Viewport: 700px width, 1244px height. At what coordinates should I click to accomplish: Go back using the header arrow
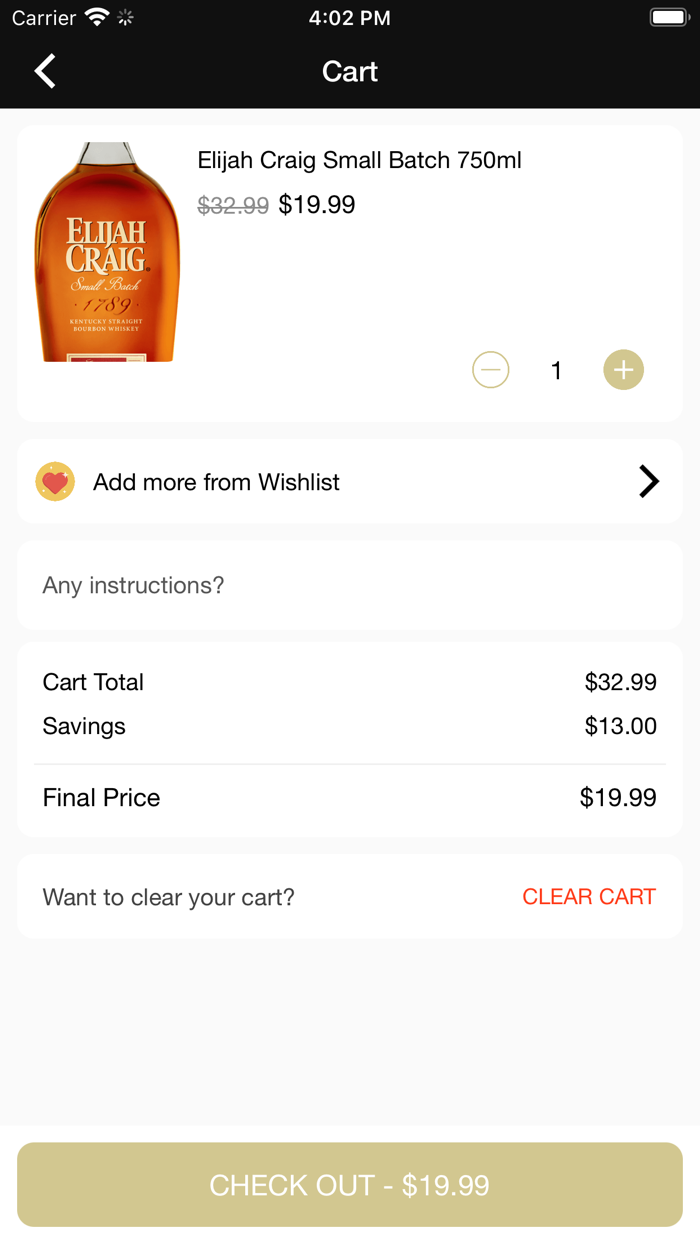(x=45, y=72)
